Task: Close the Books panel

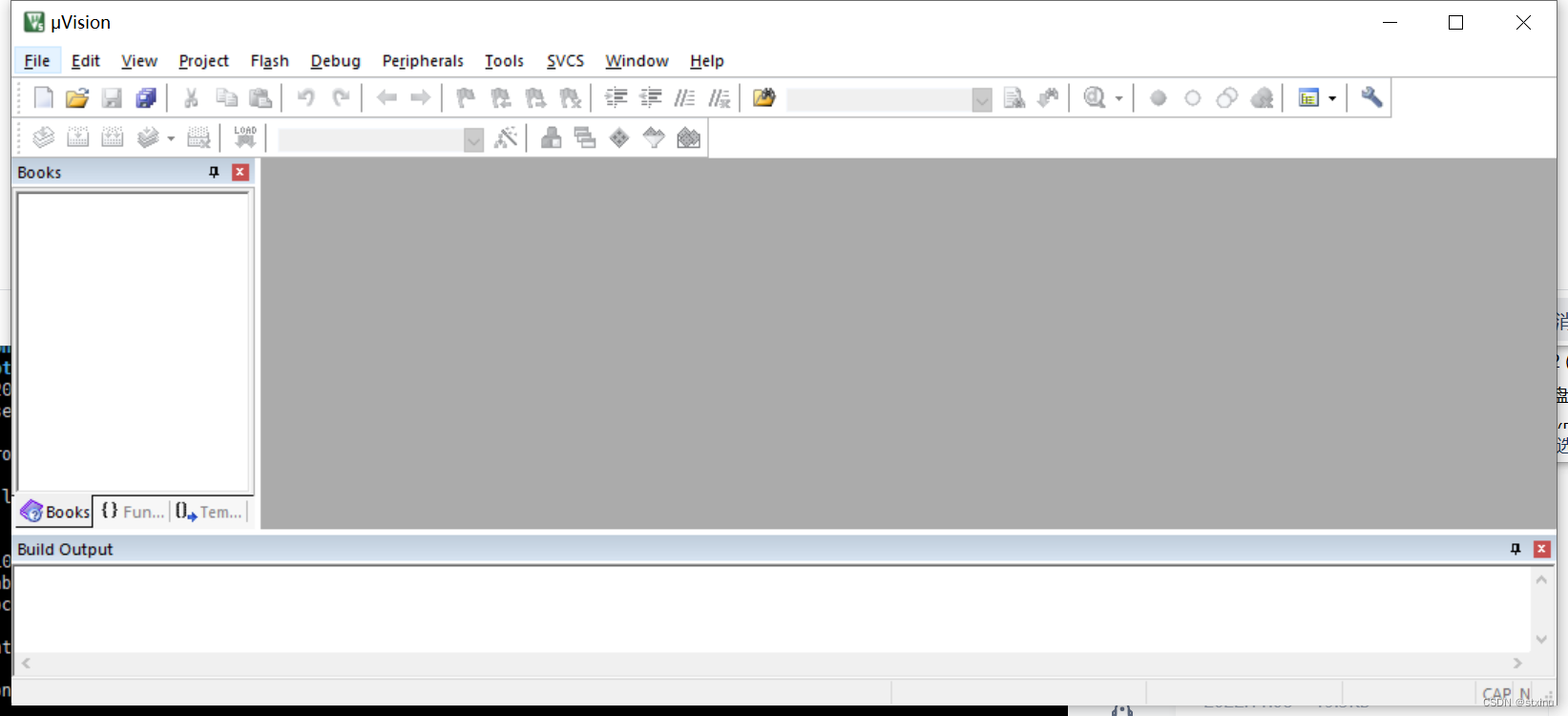Action: pos(240,172)
